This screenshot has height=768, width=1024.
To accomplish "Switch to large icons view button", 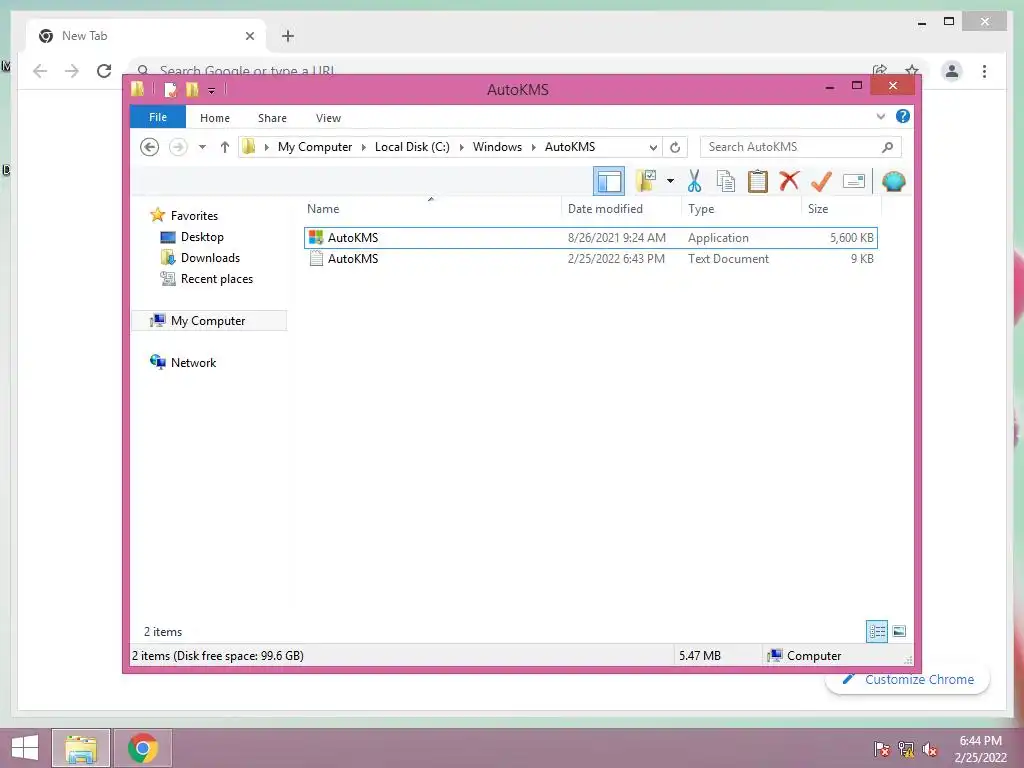I will (899, 632).
